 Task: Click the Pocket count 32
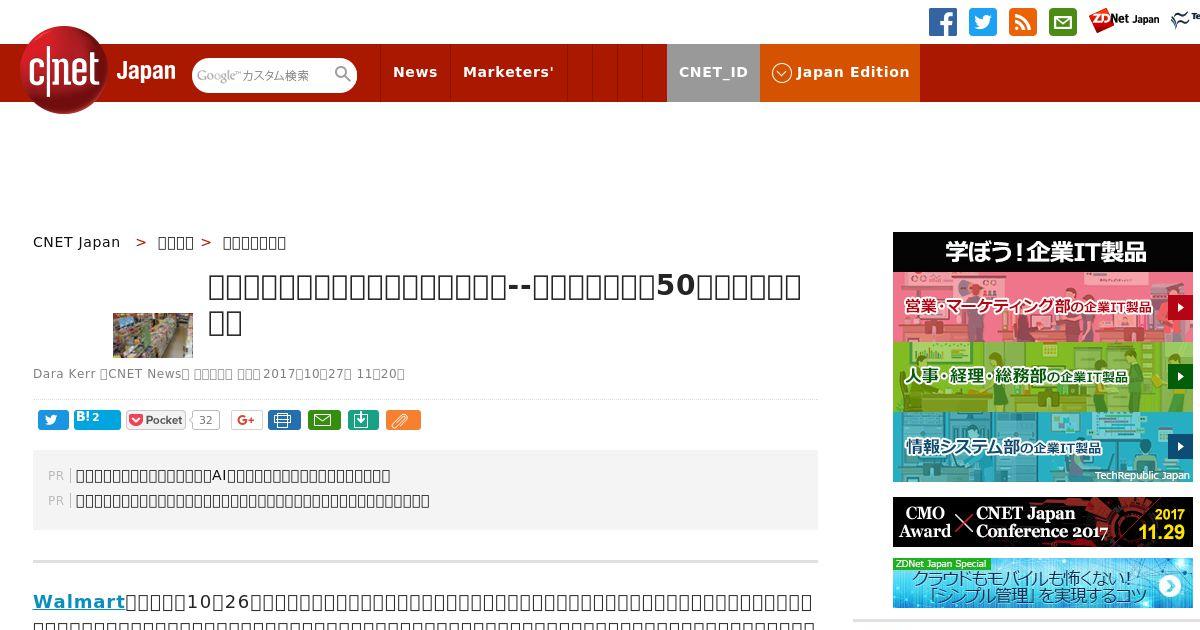205,420
